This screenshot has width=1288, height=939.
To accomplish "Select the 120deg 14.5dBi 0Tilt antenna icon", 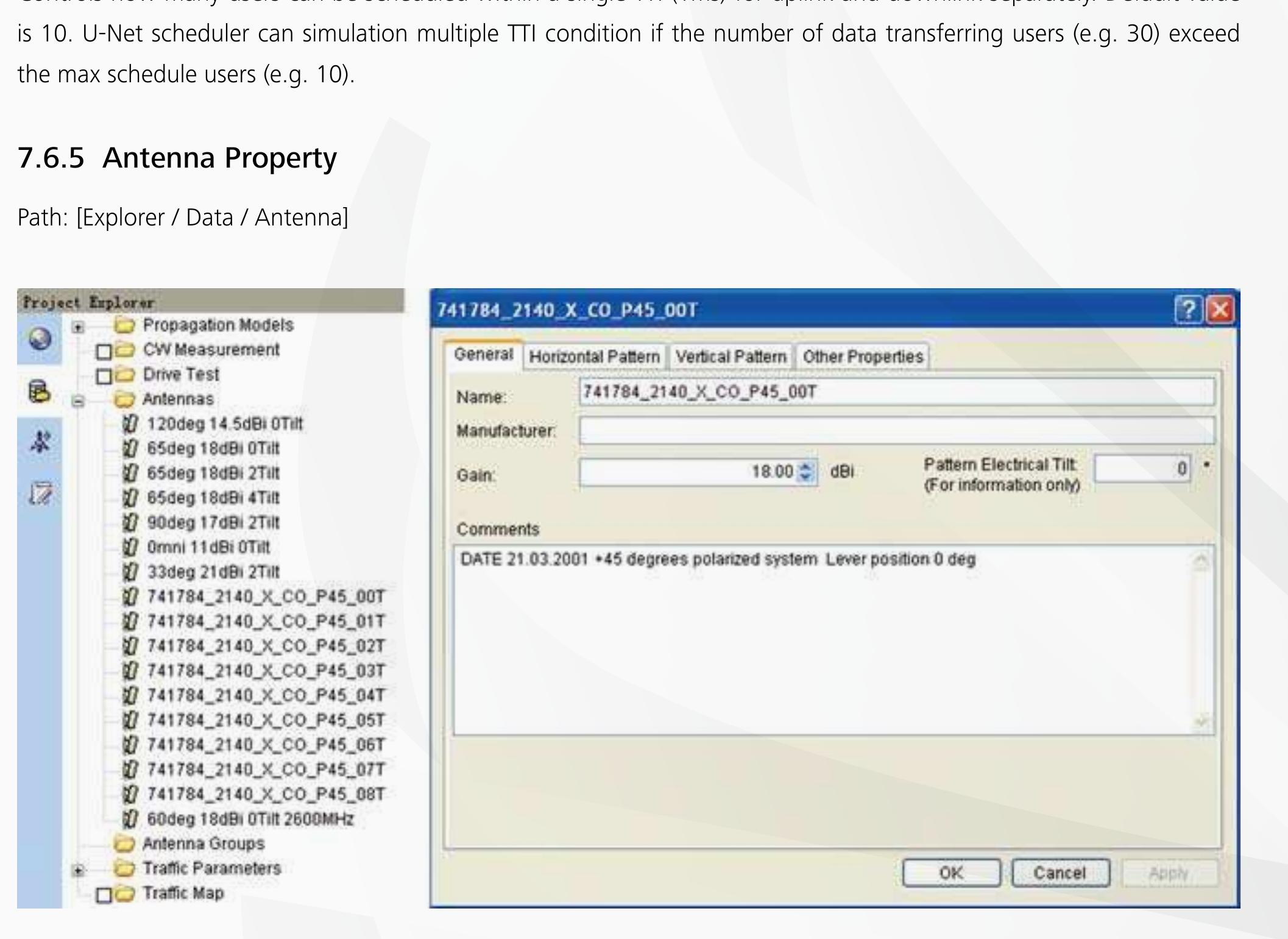I will (130, 423).
